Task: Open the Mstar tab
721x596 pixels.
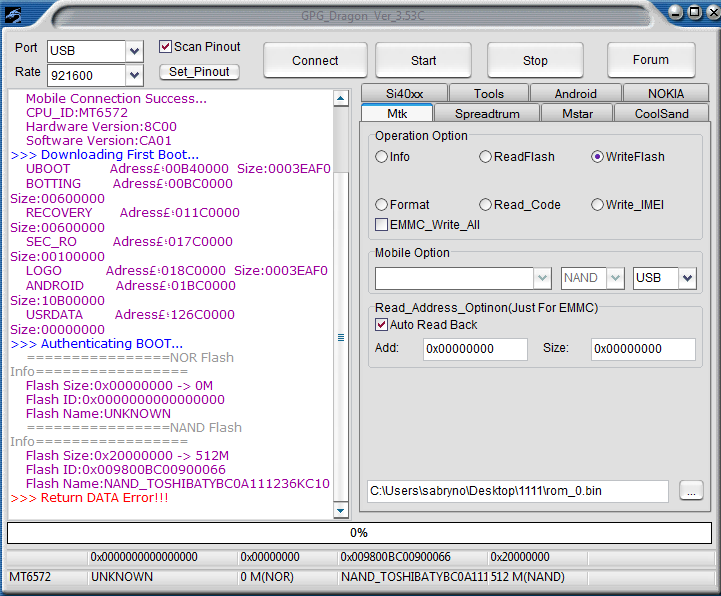Action: click(577, 114)
